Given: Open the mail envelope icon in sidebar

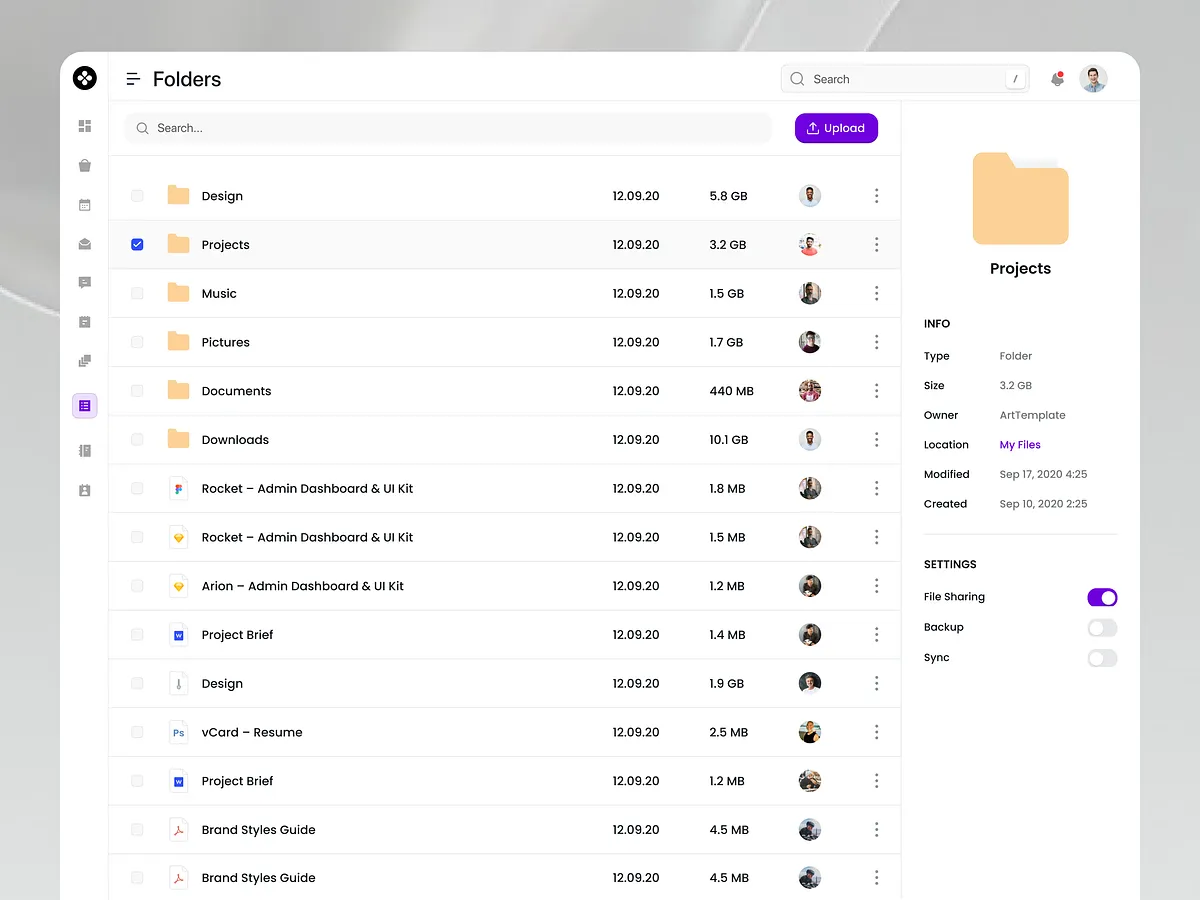Looking at the screenshot, I should (x=84, y=243).
